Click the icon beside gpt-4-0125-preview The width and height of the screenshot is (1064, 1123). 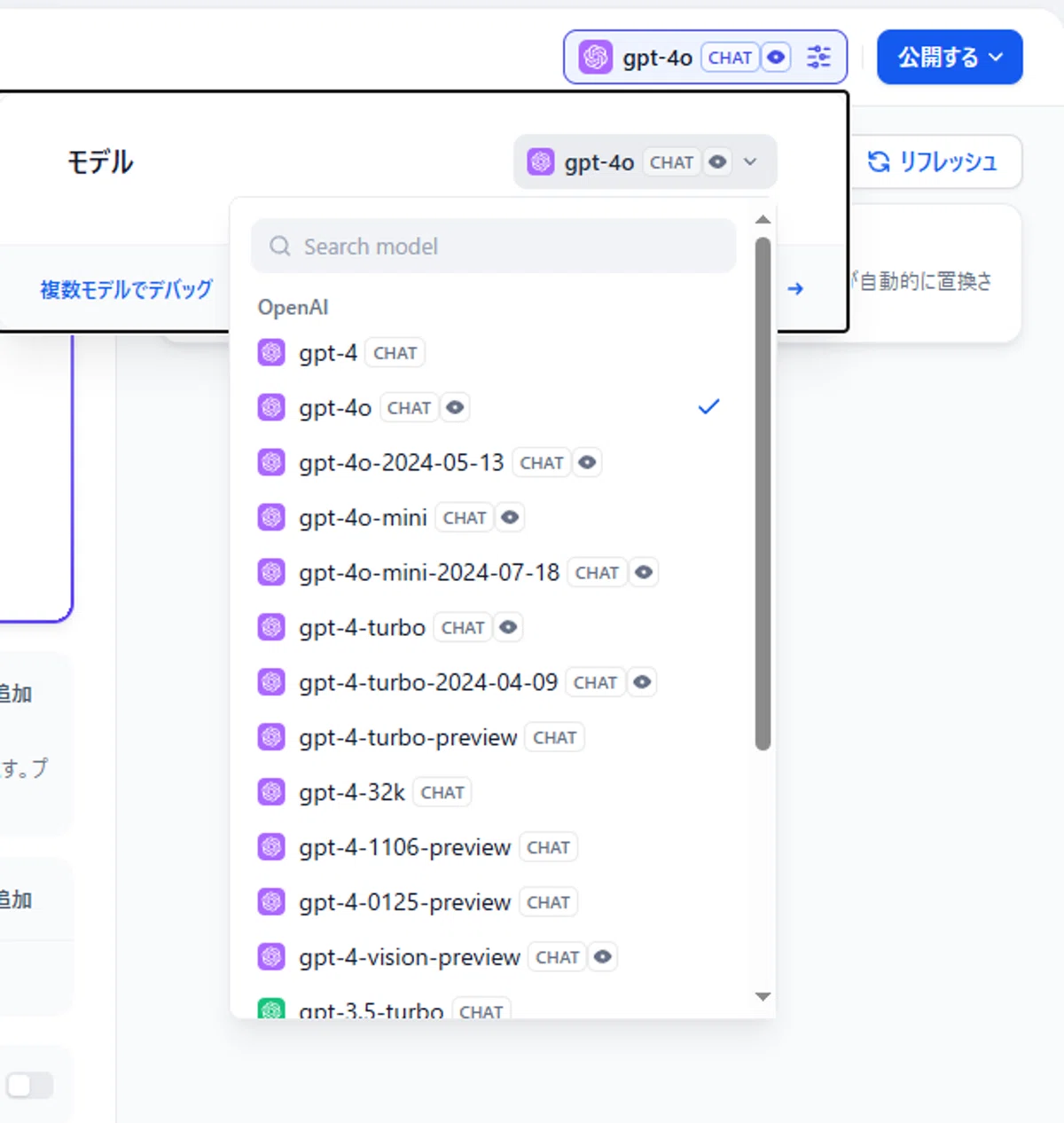click(271, 902)
